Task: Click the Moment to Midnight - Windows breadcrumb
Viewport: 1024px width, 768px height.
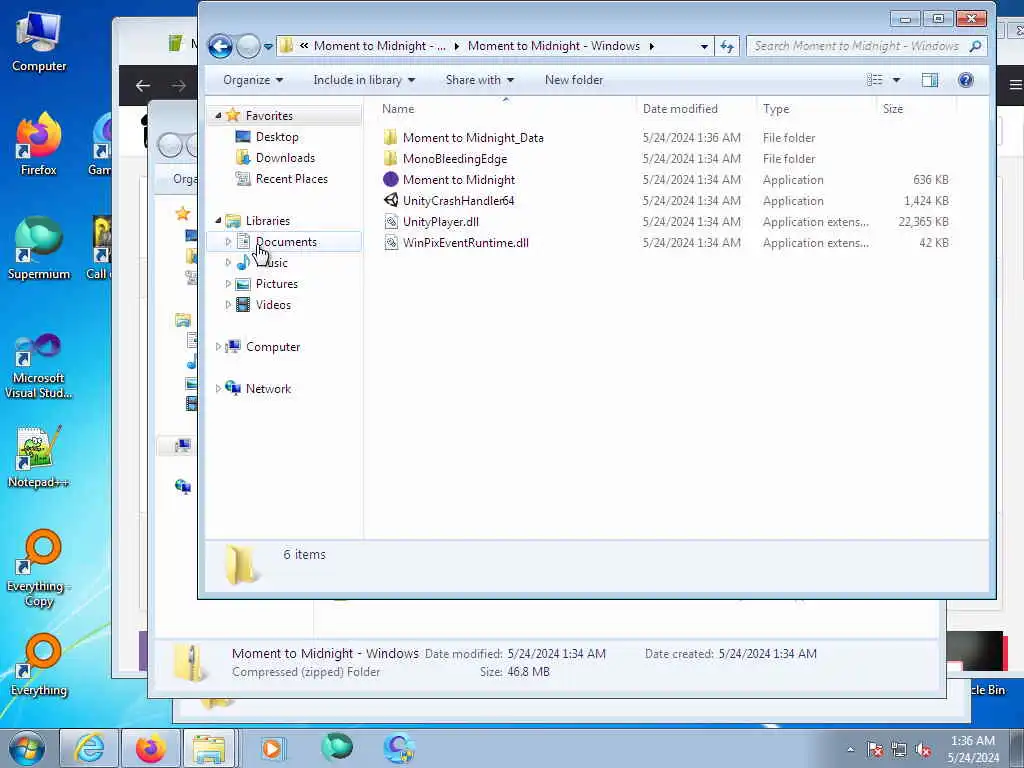Action: 554,46
